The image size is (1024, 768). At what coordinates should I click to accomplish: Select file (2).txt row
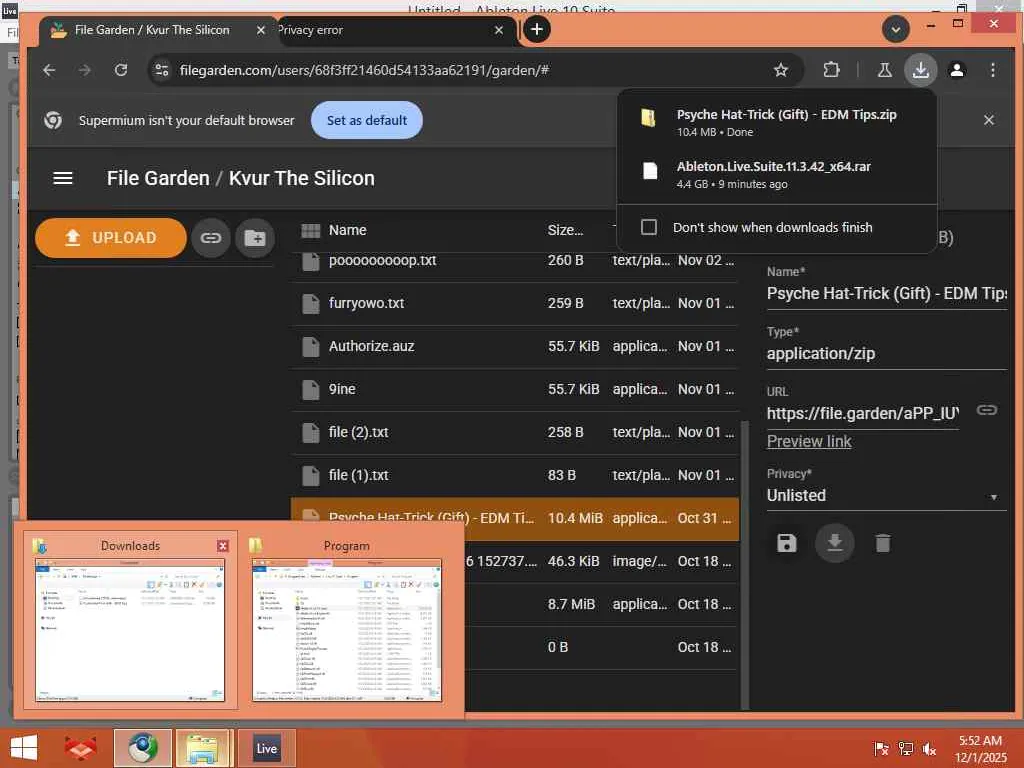point(515,432)
